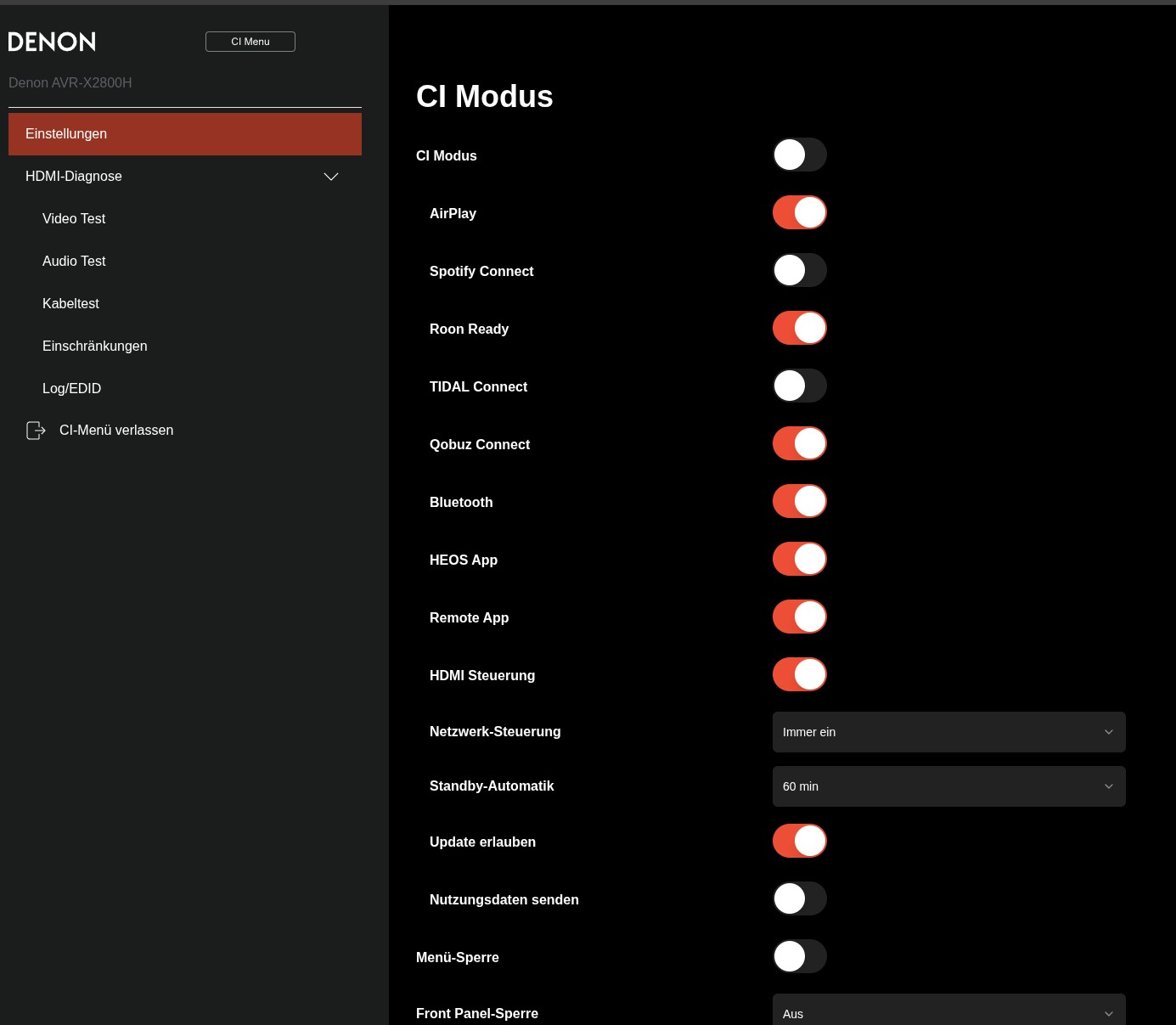The image size is (1176, 1025).
Task: Open Standby-Automatik dropdown showing 60 min
Action: click(x=949, y=786)
